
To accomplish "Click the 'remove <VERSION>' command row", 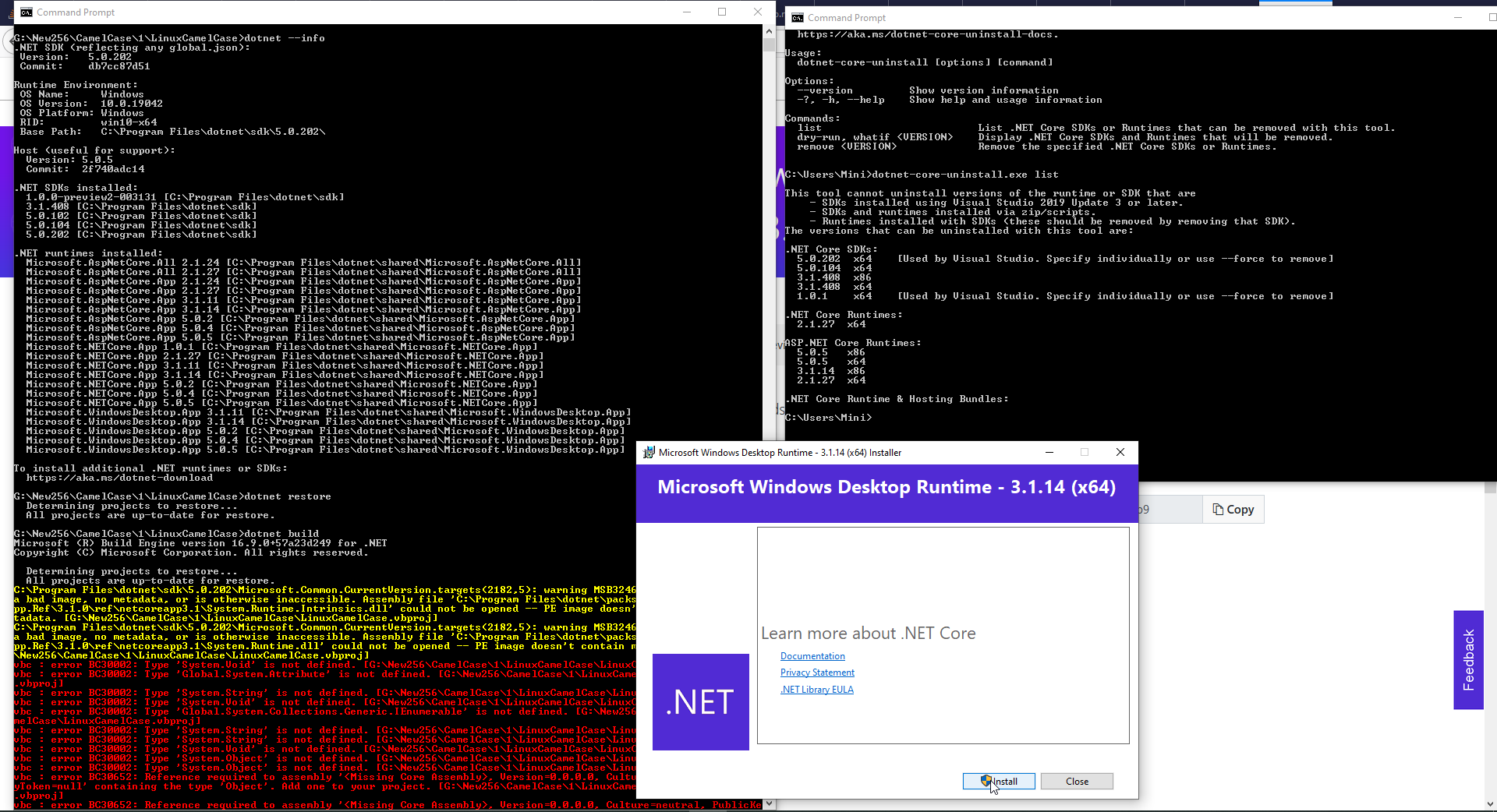I will click(x=1037, y=147).
